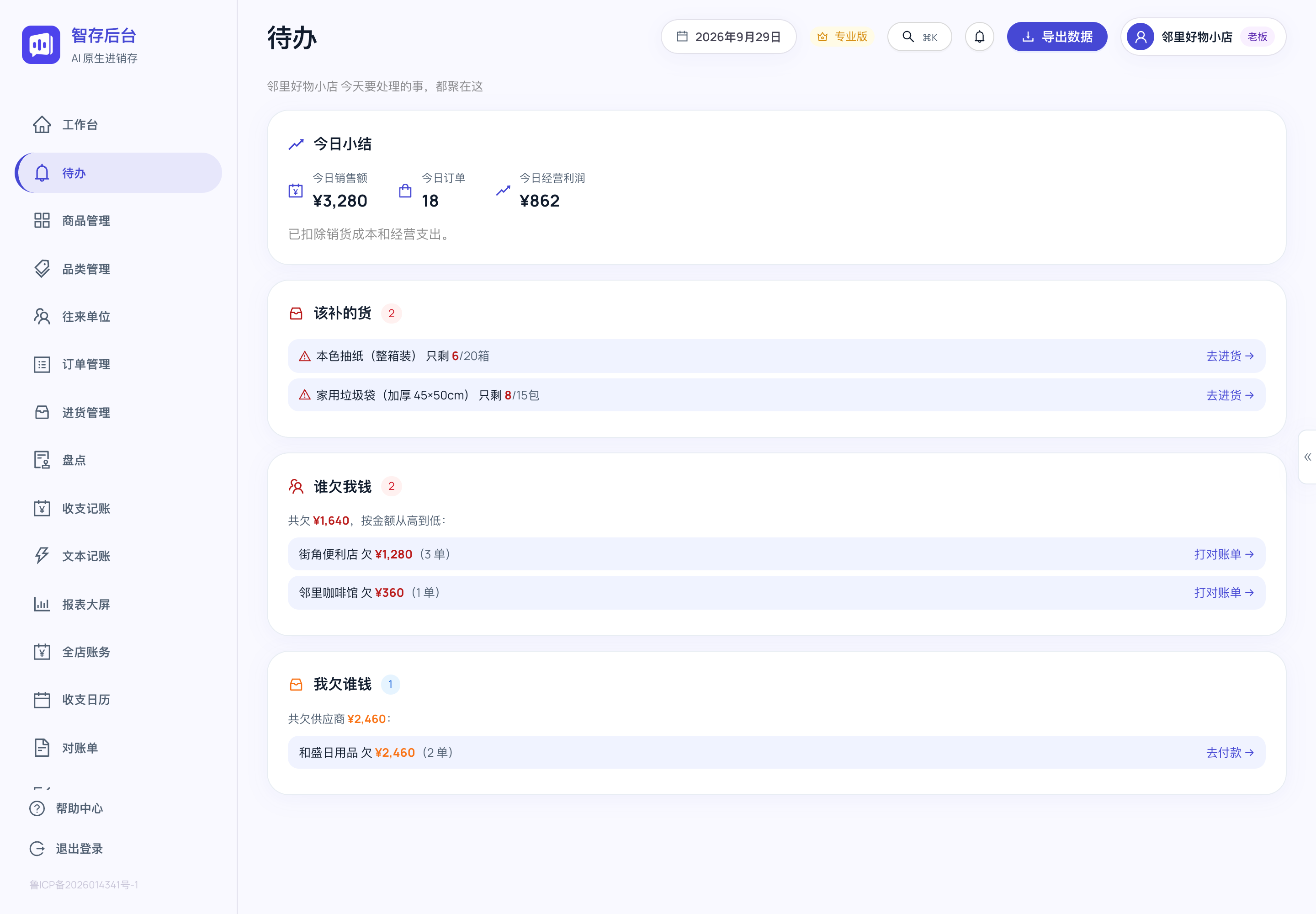This screenshot has width=1316, height=914.
Task: Click the 导出数据 button
Action: click(x=1057, y=37)
